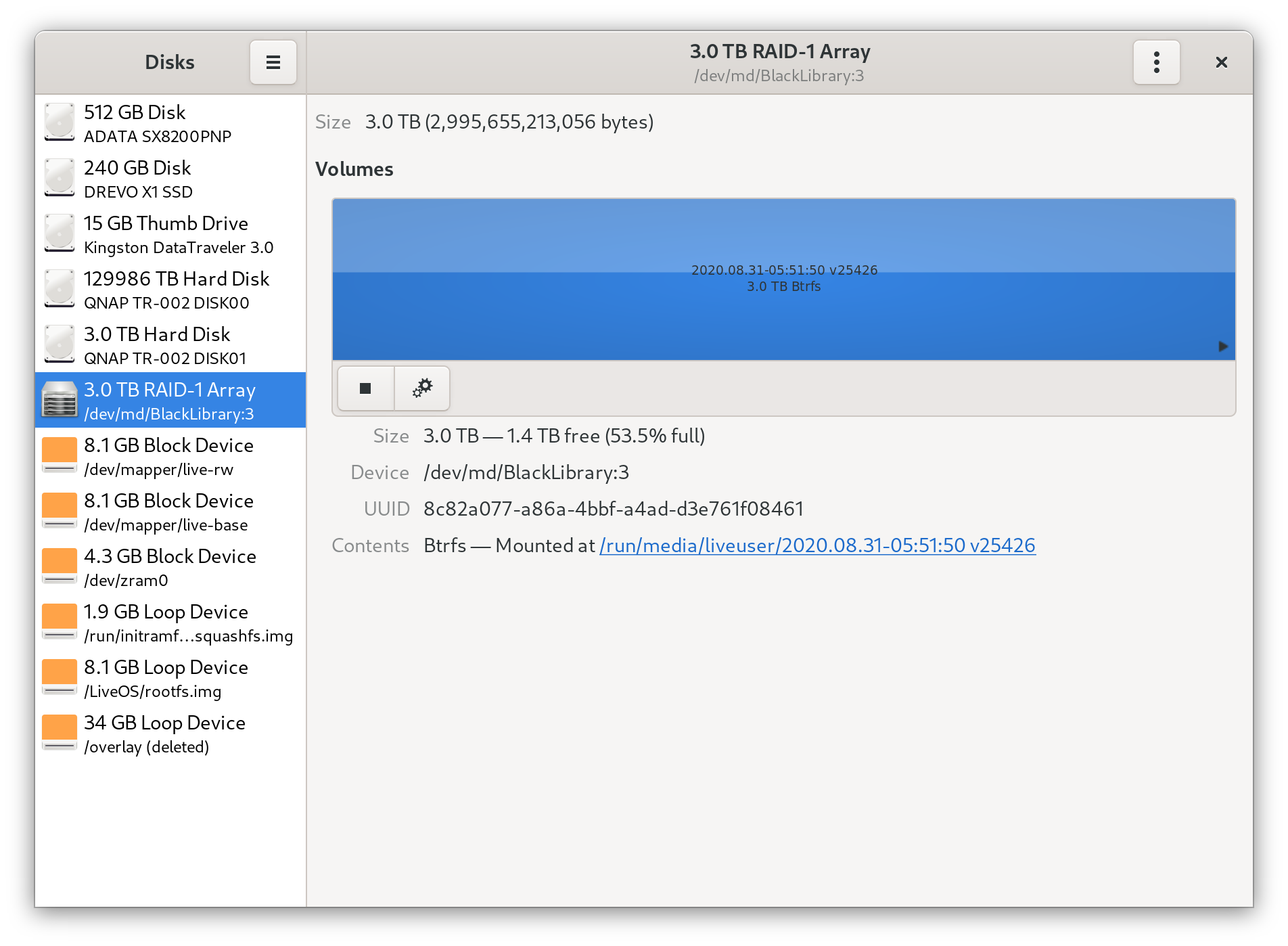Unmount the filesystem with the stop button

click(x=365, y=388)
